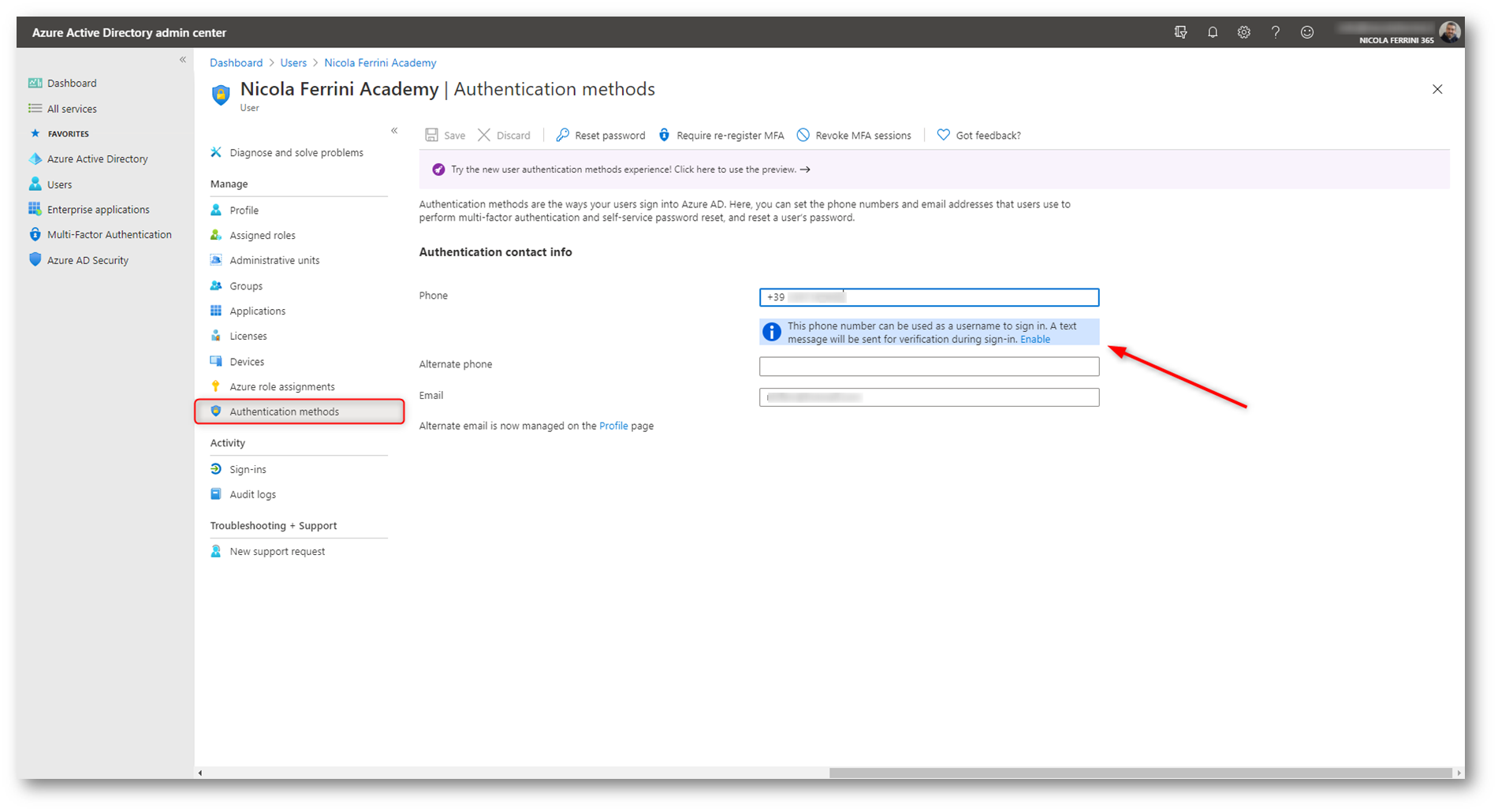Screen dimensions: 1498x812
Task: Click the scrollbar left arrow
Action: click(x=200, y=773)
